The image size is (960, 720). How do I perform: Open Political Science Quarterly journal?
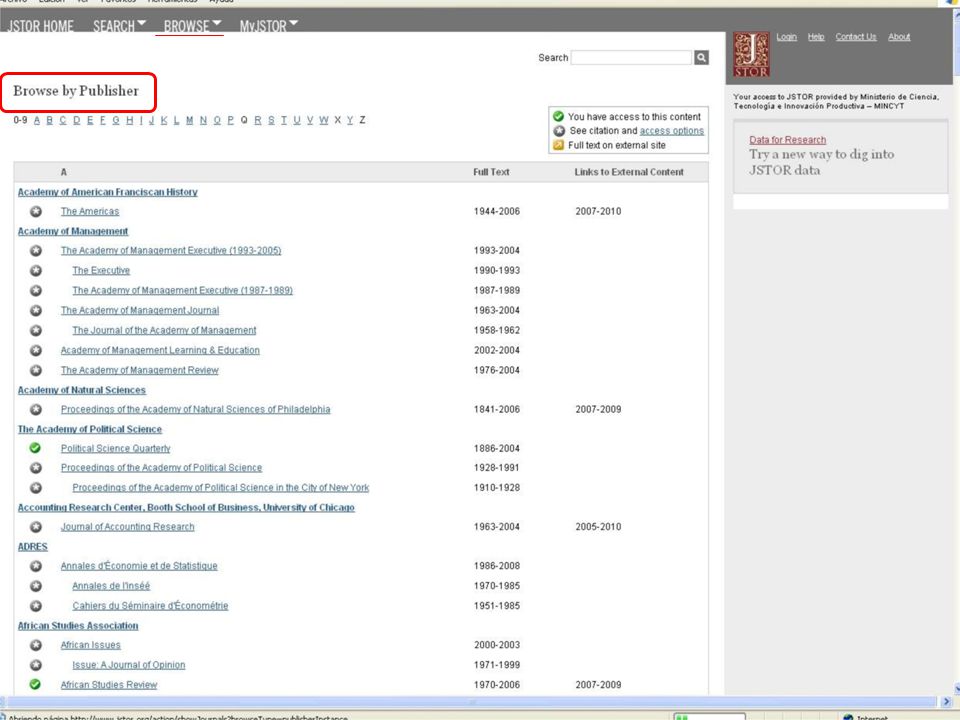115,448
